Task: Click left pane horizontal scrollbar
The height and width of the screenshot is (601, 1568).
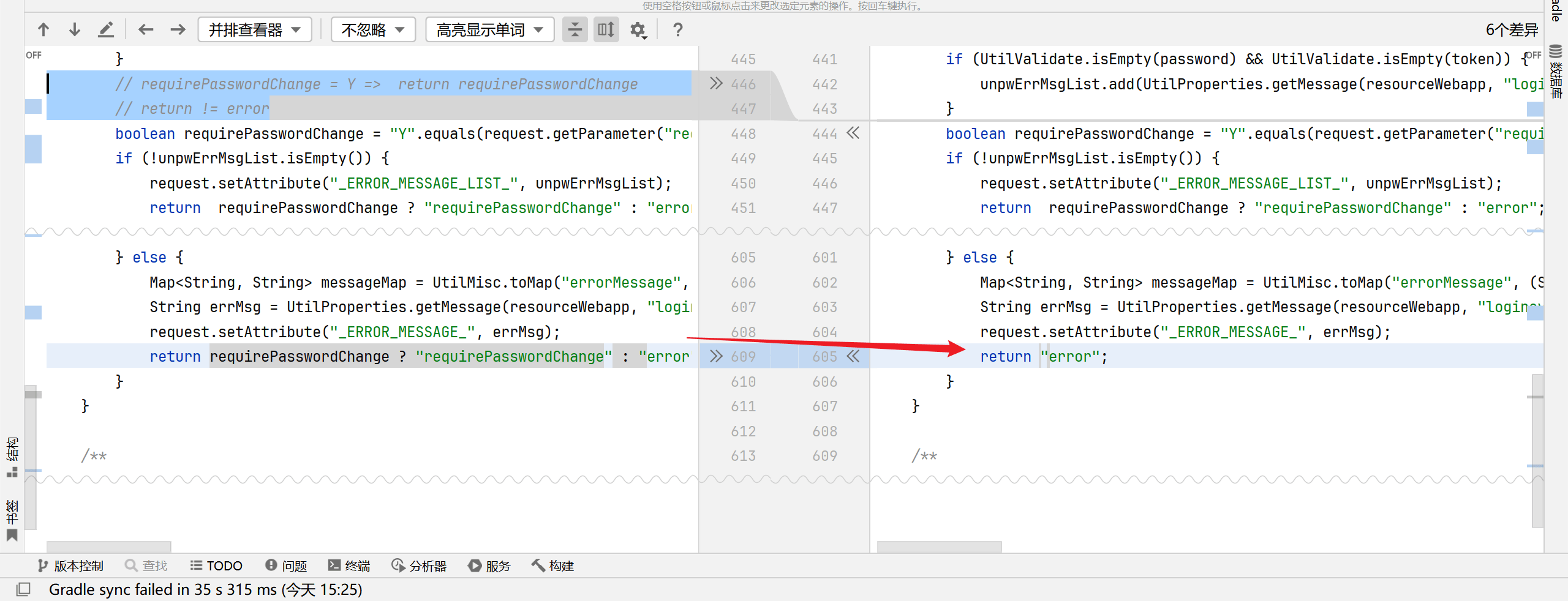Action: (109, 547)
